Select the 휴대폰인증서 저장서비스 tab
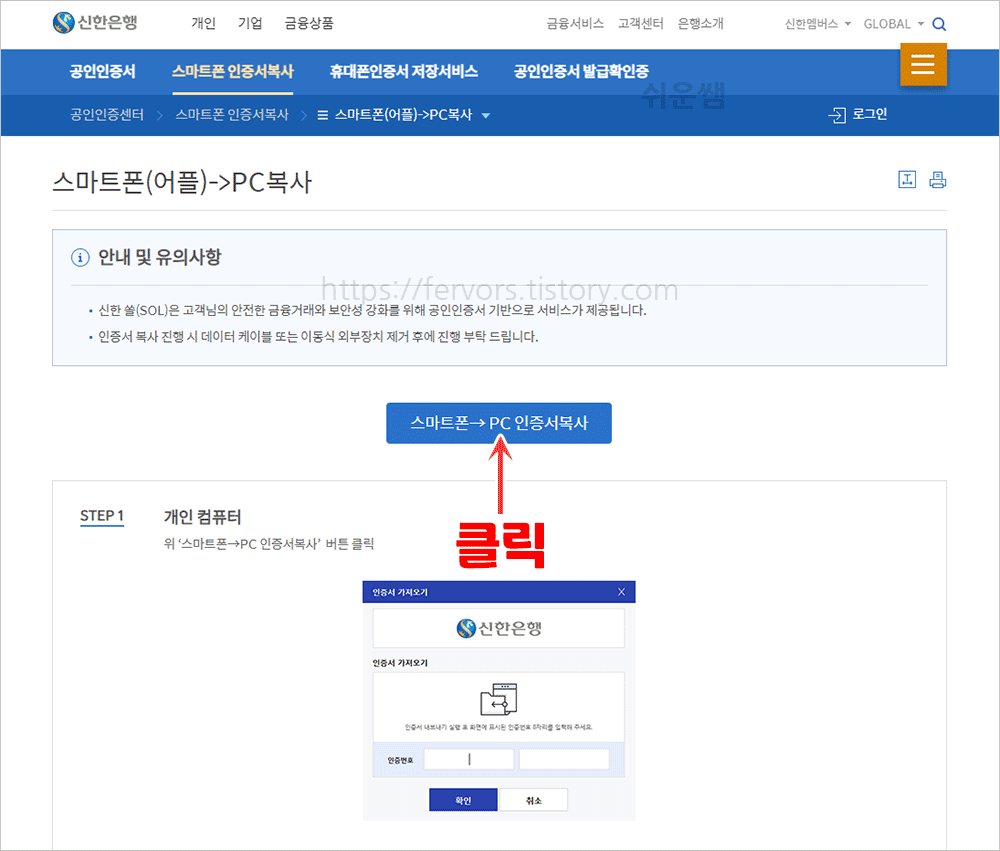 (404, 71)
